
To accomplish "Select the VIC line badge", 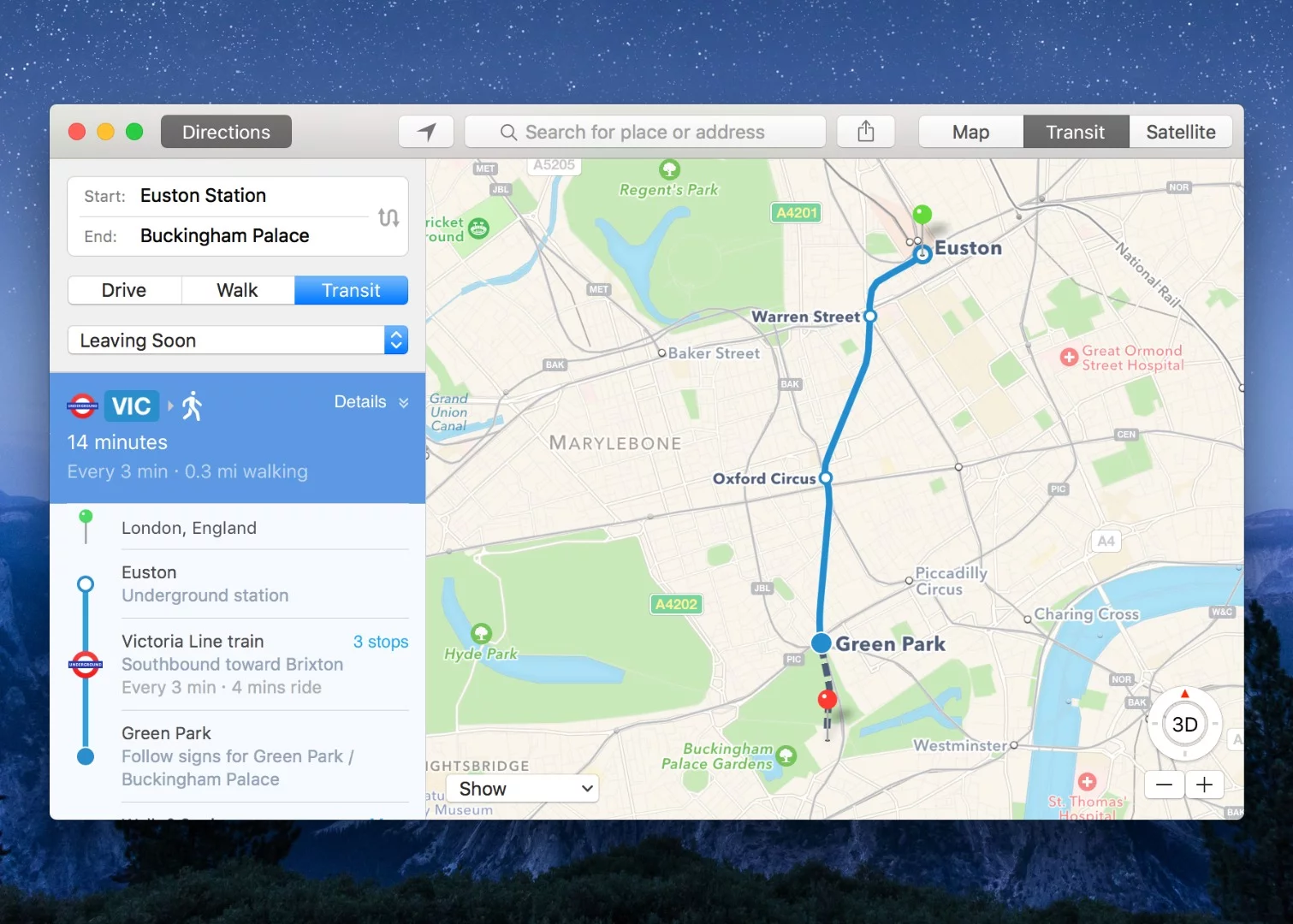I will (131, 406).
